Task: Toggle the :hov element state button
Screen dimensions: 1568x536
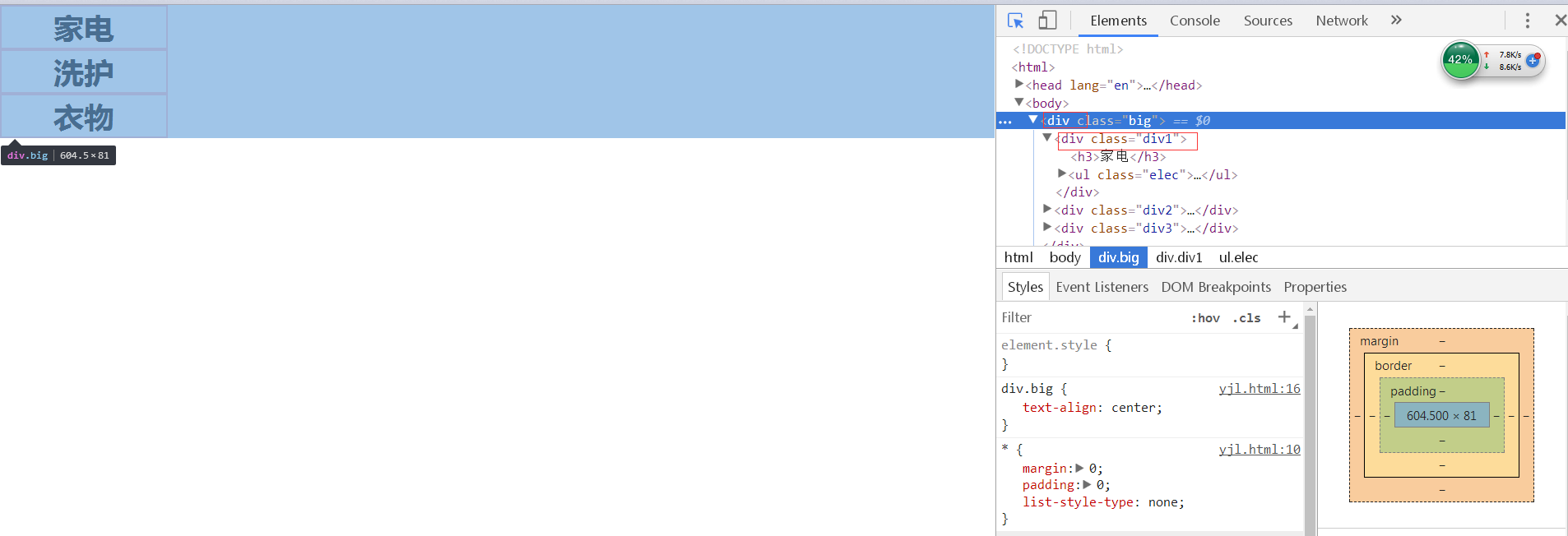Action: [1205, 318]
